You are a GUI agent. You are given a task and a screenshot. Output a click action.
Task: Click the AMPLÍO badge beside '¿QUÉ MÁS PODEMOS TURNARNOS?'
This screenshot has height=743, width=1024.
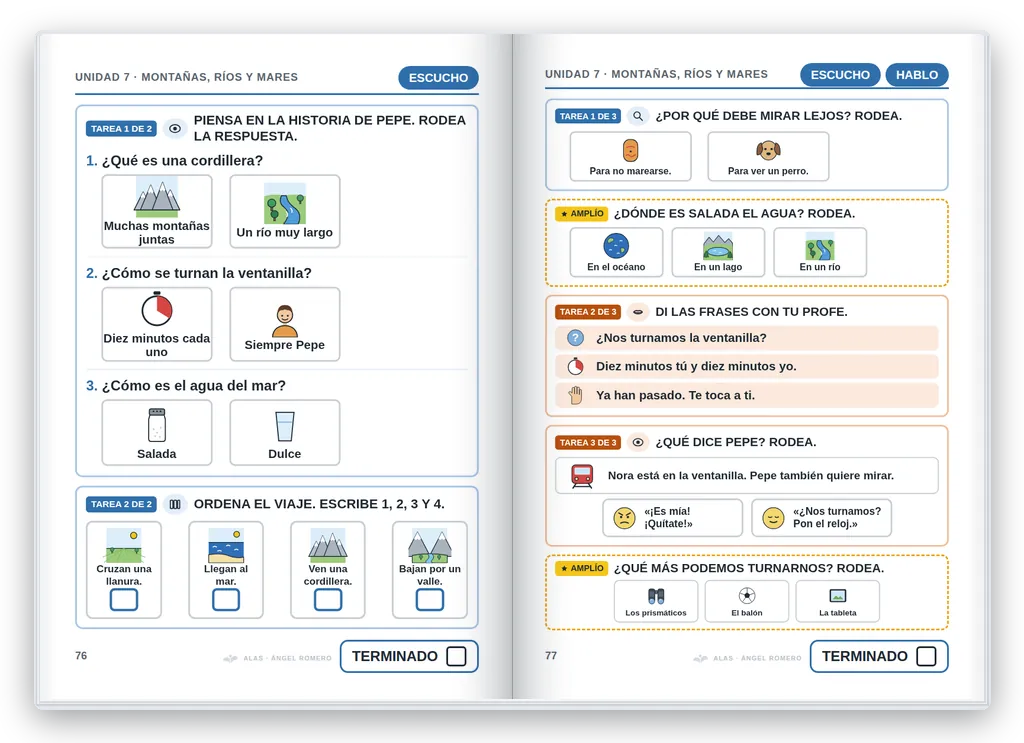coord(582,568)
